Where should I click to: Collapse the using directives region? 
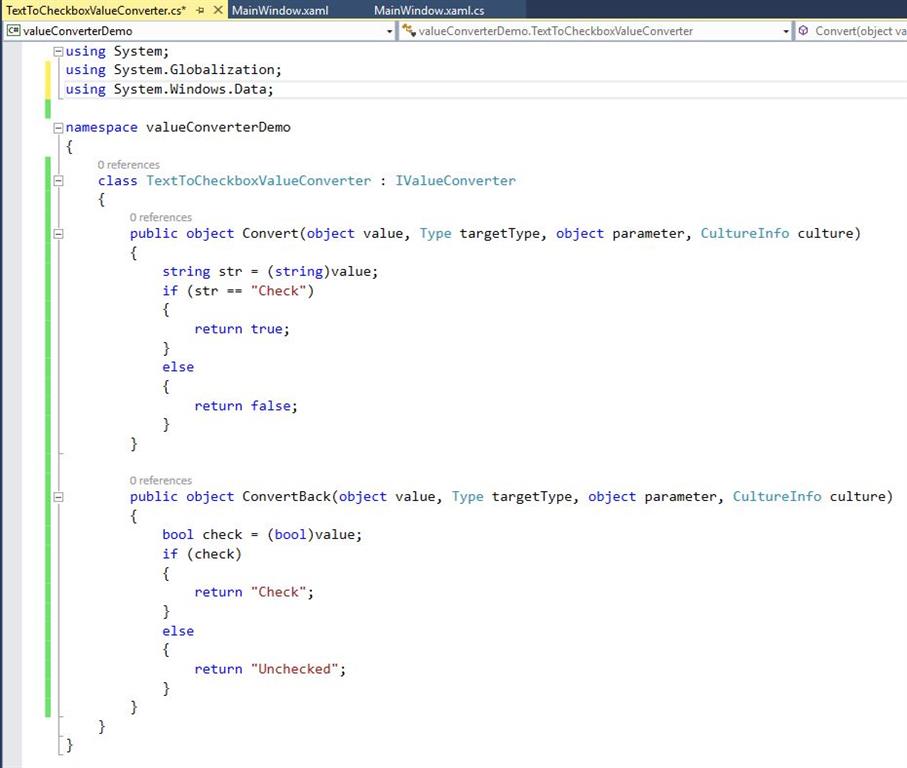(58, 51)
